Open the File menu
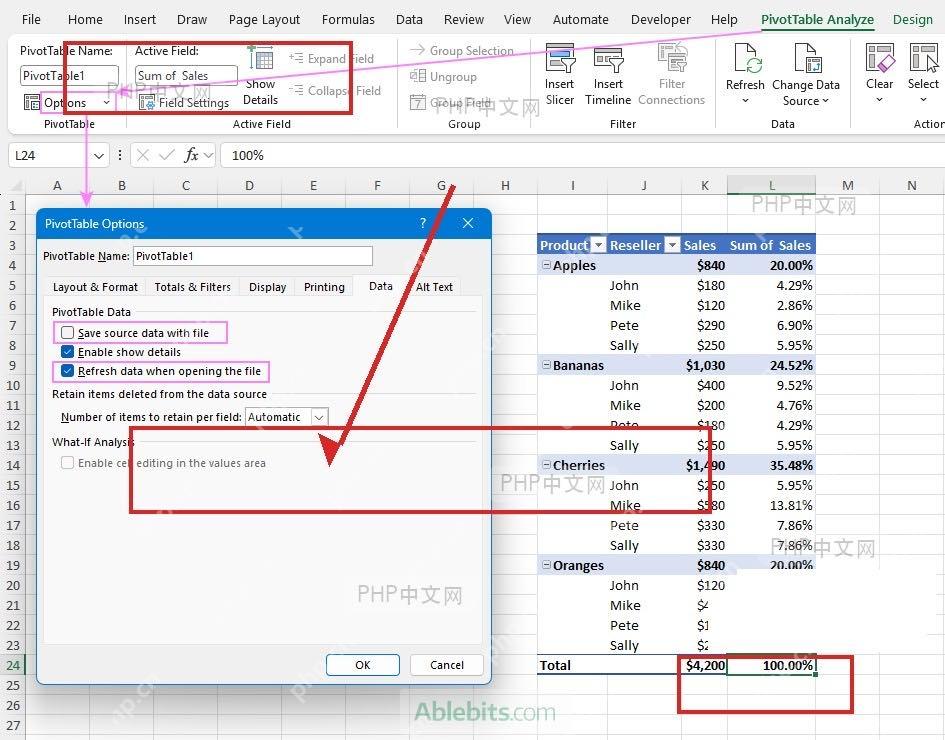This screenshot has height=740, width=945. (x=31, y=19)
